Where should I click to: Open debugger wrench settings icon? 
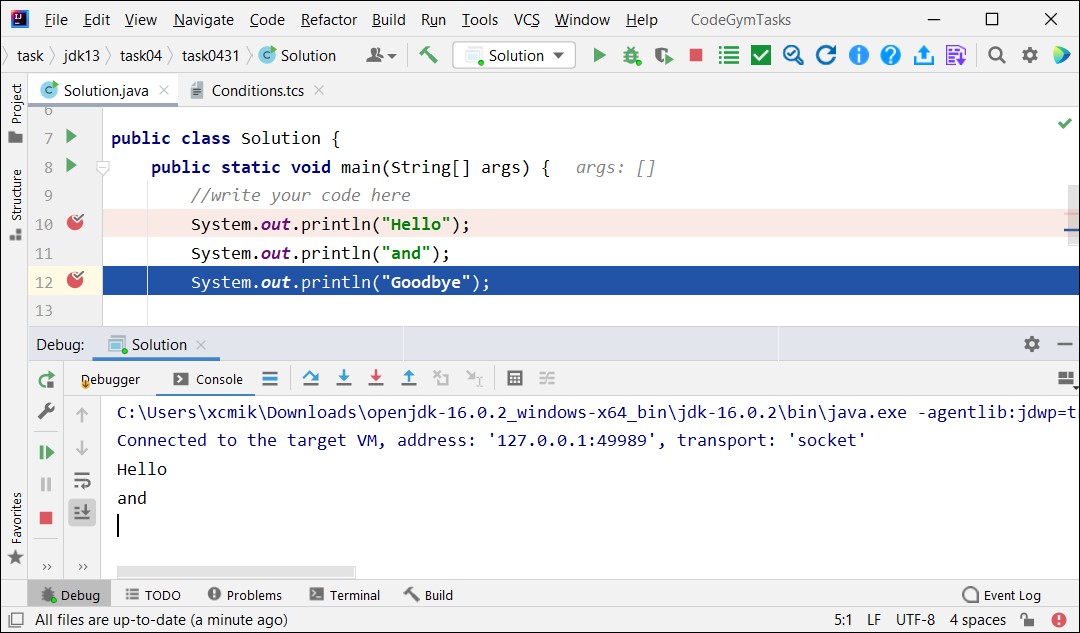[46, 411]
